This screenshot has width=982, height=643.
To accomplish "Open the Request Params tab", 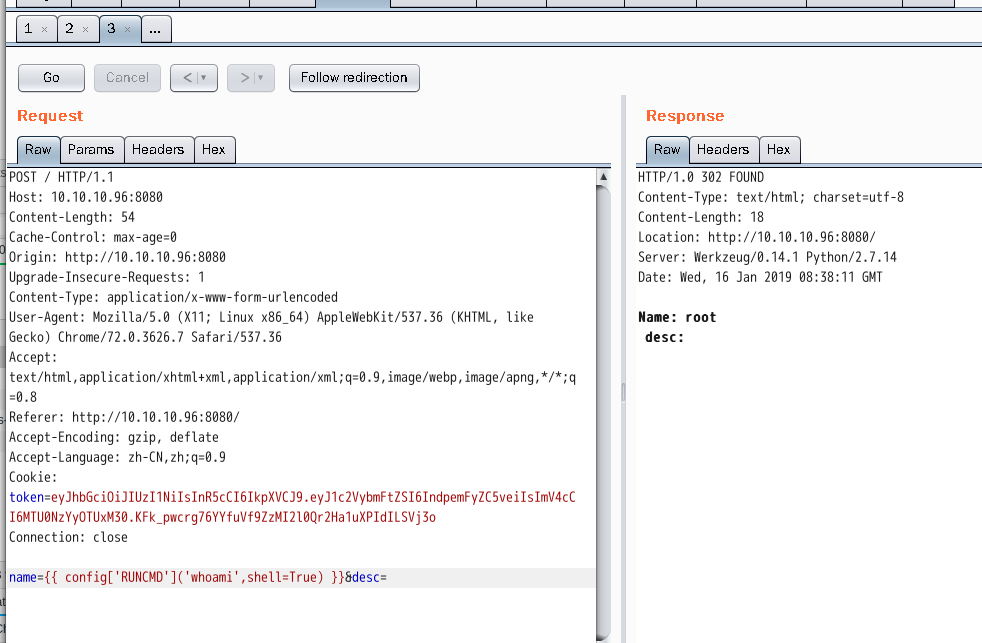I will [91, 150].
